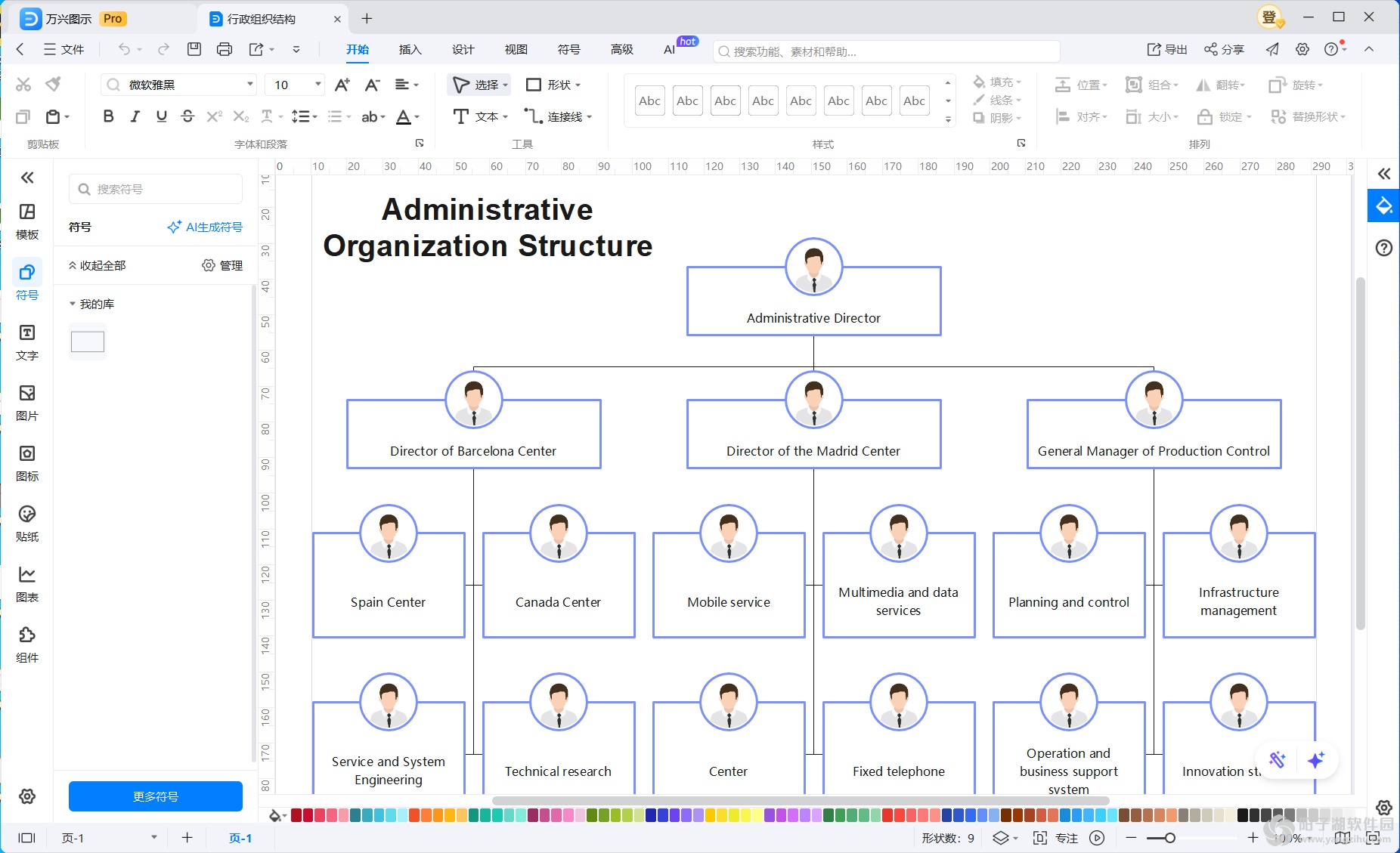Toggle bold text formatting

click(x=108, y=116)
